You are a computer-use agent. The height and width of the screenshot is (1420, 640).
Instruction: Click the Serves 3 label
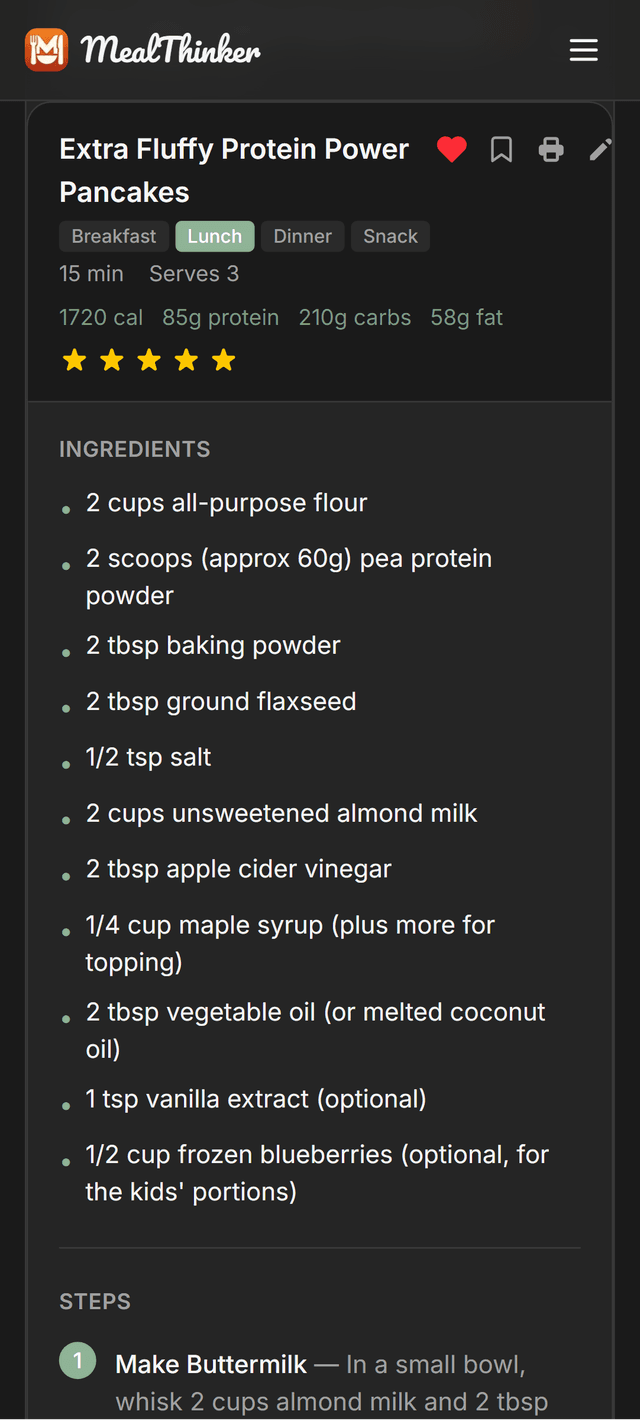(x=193, y=273)
